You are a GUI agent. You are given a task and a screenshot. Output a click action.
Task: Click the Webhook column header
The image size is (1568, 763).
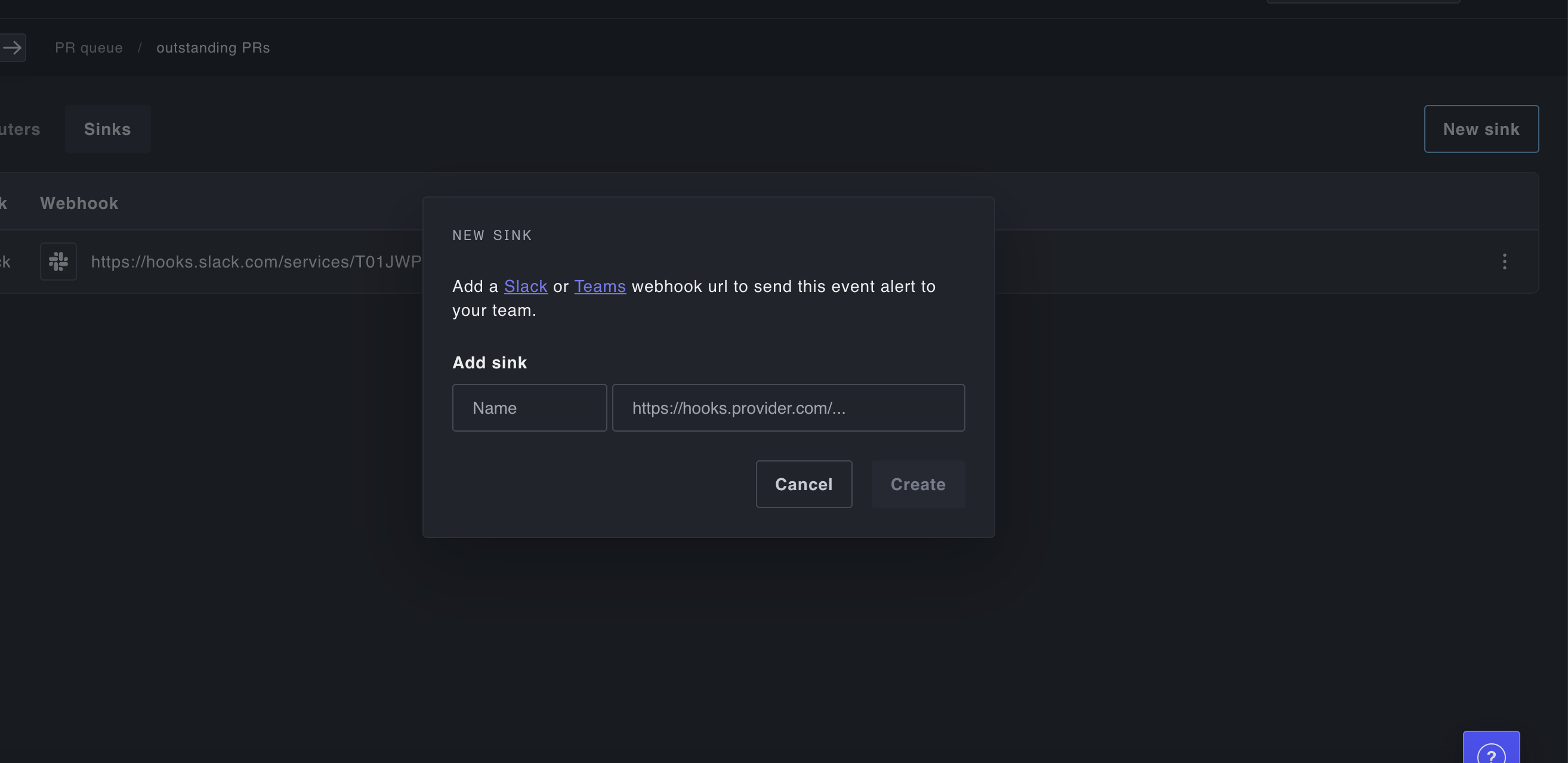point(79,204)
